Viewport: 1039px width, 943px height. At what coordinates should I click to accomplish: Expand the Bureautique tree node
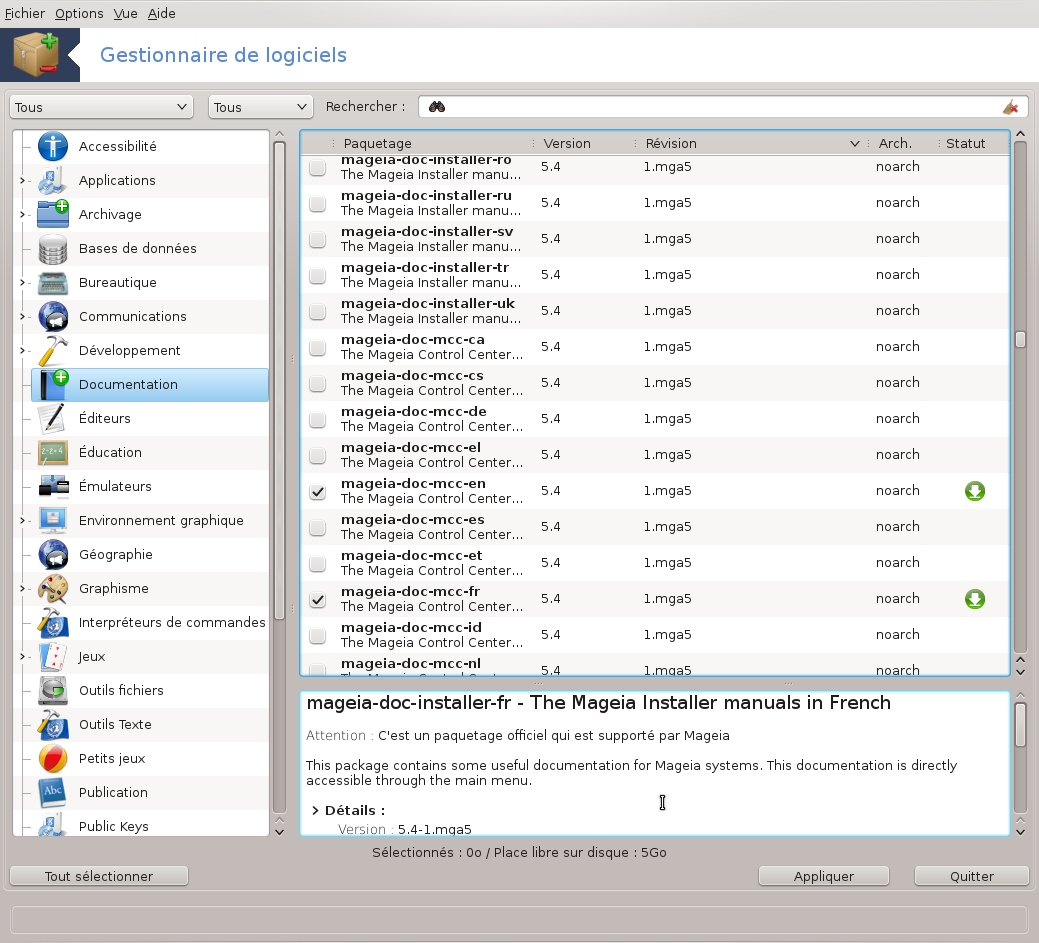point(22,282)
